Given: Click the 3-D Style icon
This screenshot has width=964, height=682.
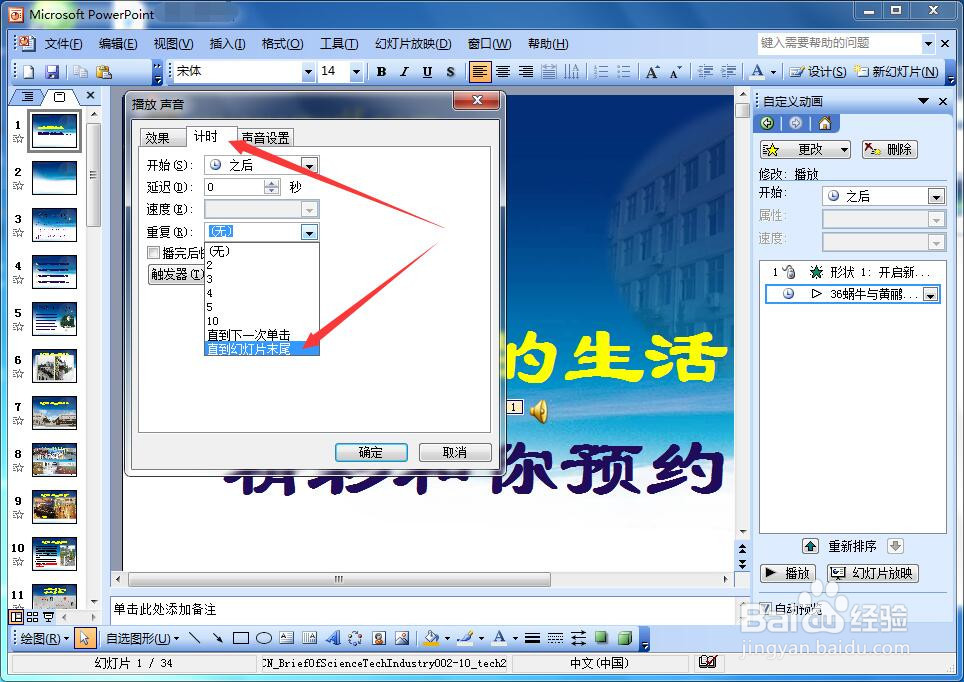Looking at the screenshot, I should coord(624,638).
